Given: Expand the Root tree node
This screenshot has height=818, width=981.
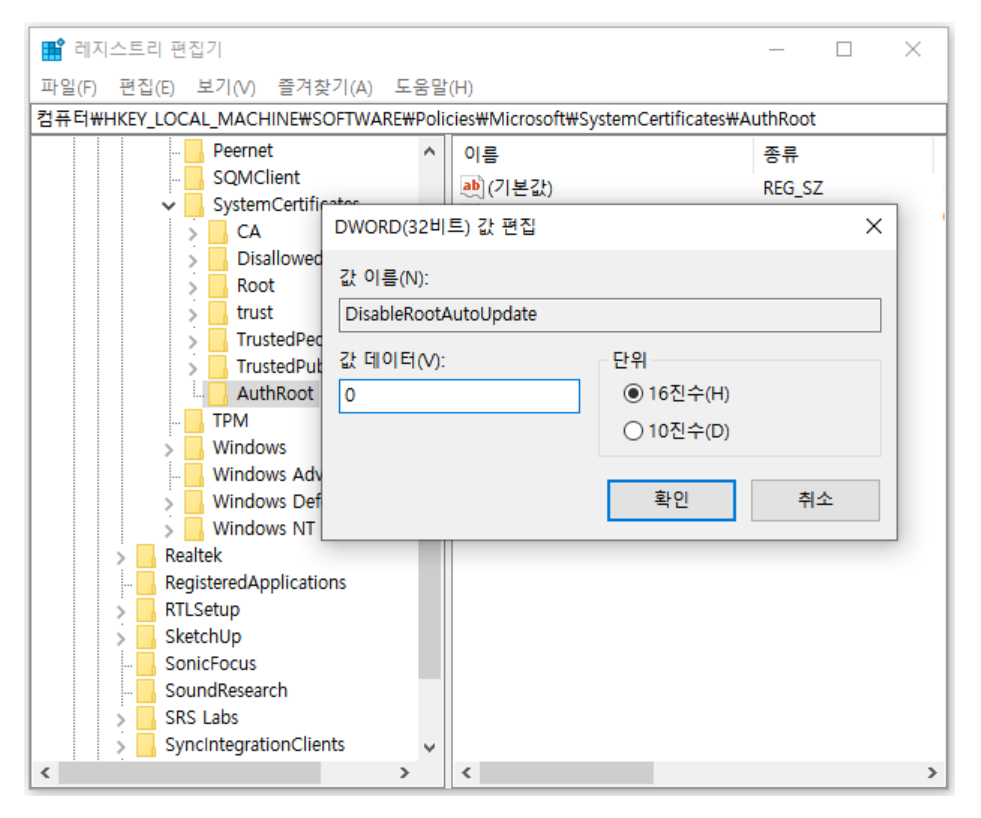Looking at the screenshot, I should [x=193, y=287].
